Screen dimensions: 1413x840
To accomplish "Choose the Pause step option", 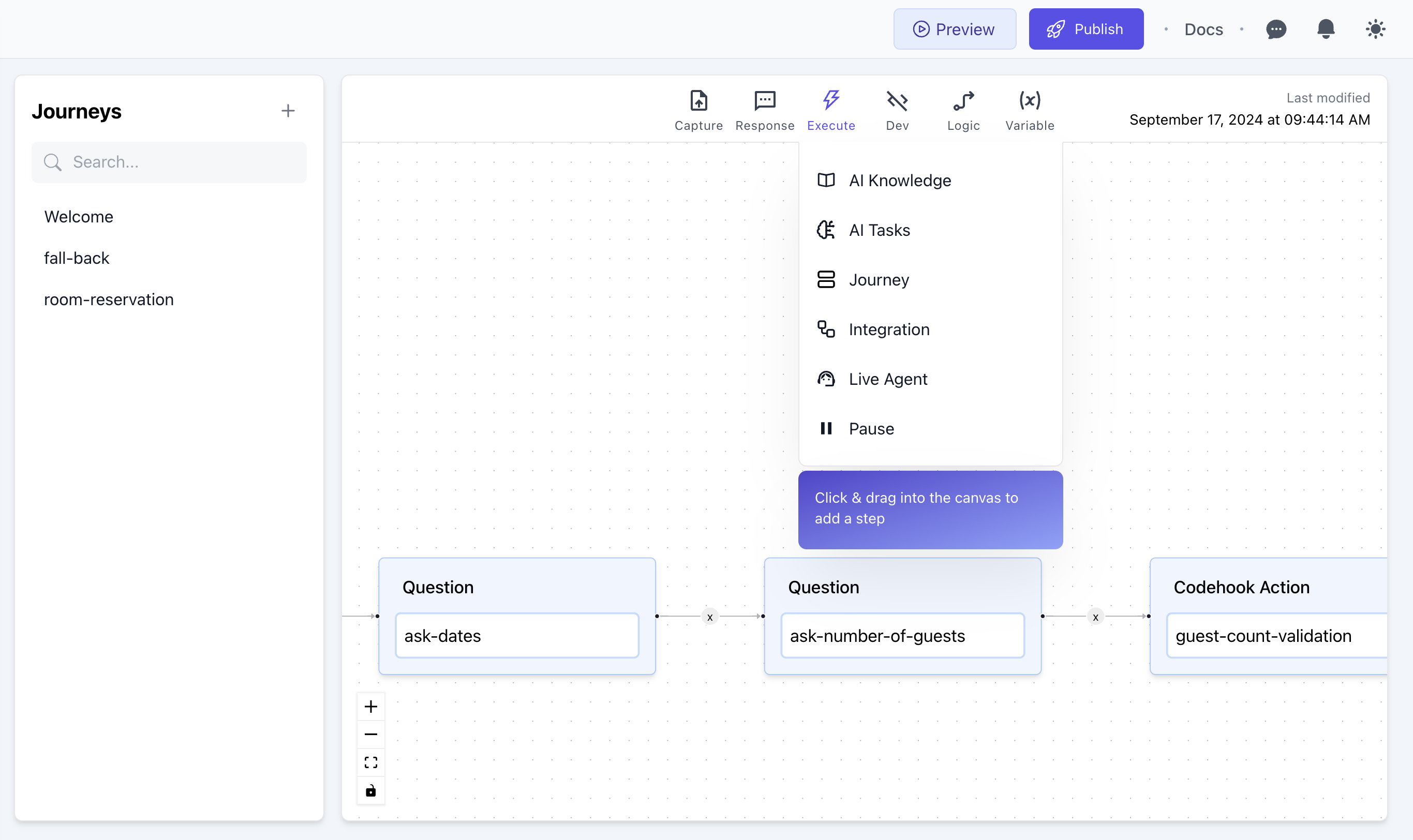I will 871,428.
